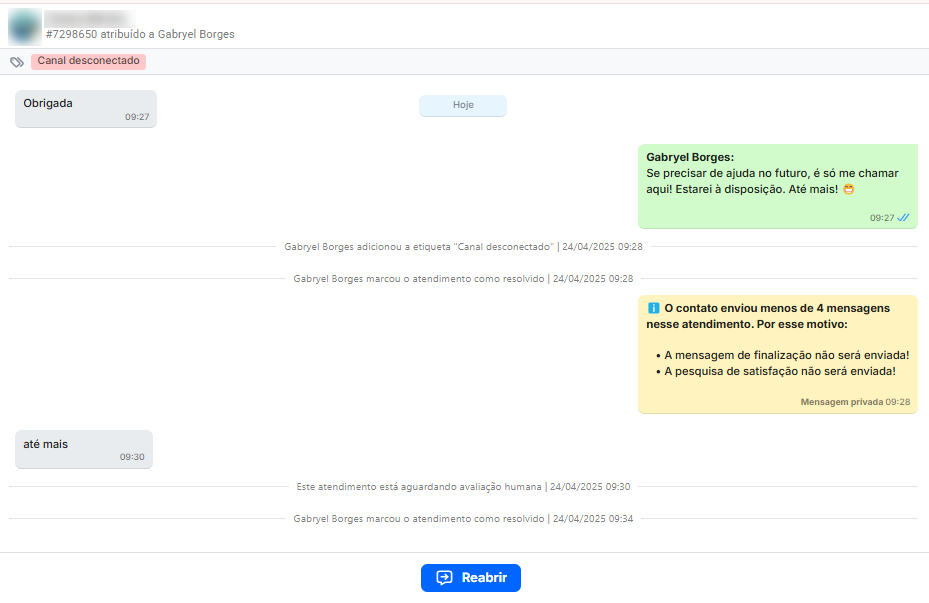Click the "Mensagem privada" label
This screenshot has height=603, width=929.
841,402
